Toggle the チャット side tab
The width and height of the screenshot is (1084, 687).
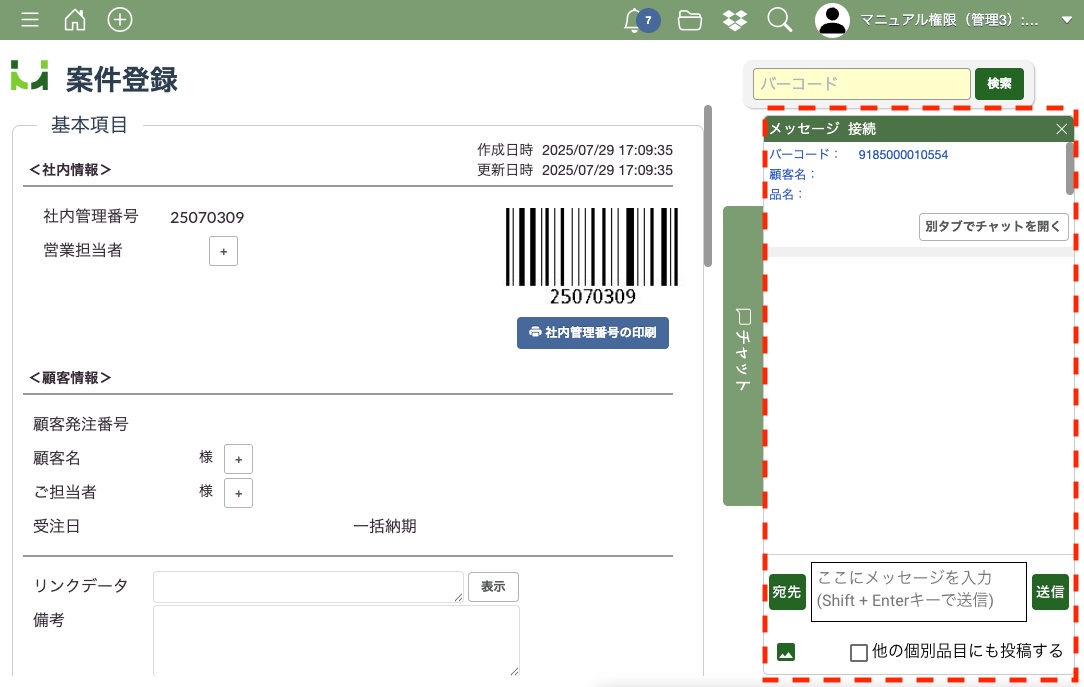742,355
